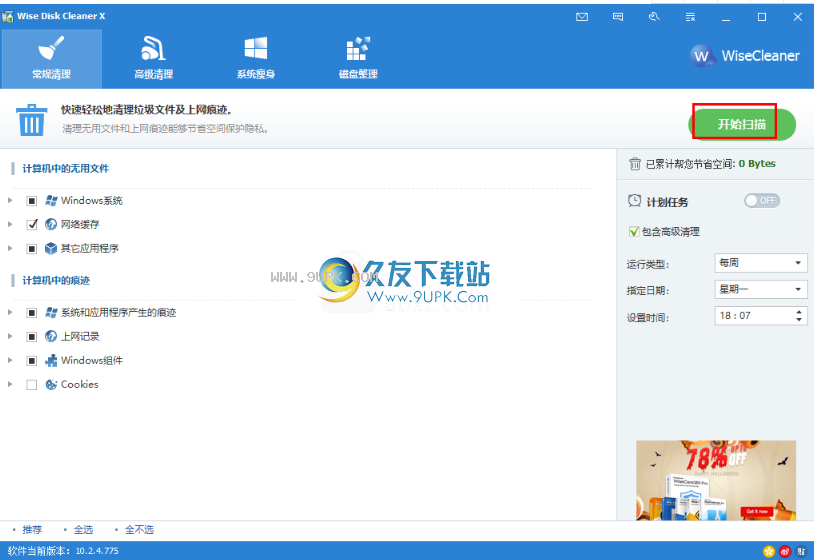Toggle the 上网记录 checkbox
Viewport: 814px width, 560px height.
[32, 337]
